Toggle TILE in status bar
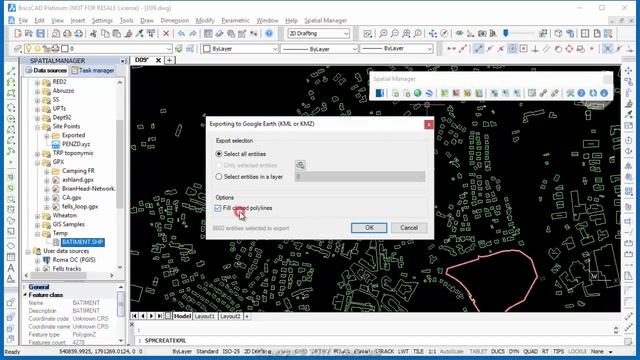This screenshot has width=640, height=360. (x=418, y=351)
